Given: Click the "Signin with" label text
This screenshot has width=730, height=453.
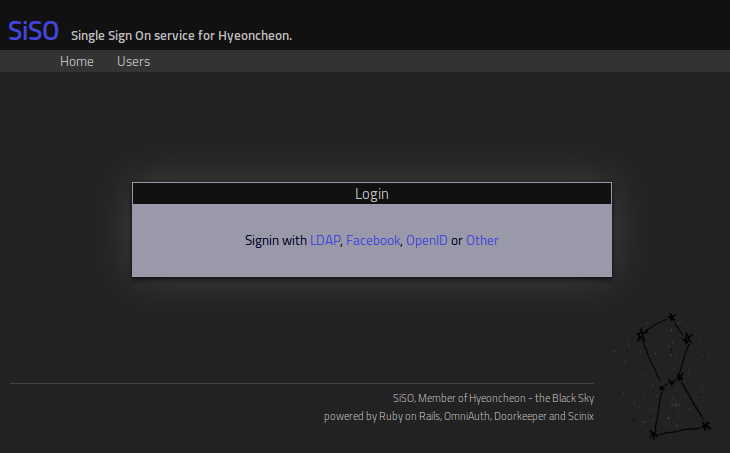Looking at the screenshot, I should coord(276,241).
